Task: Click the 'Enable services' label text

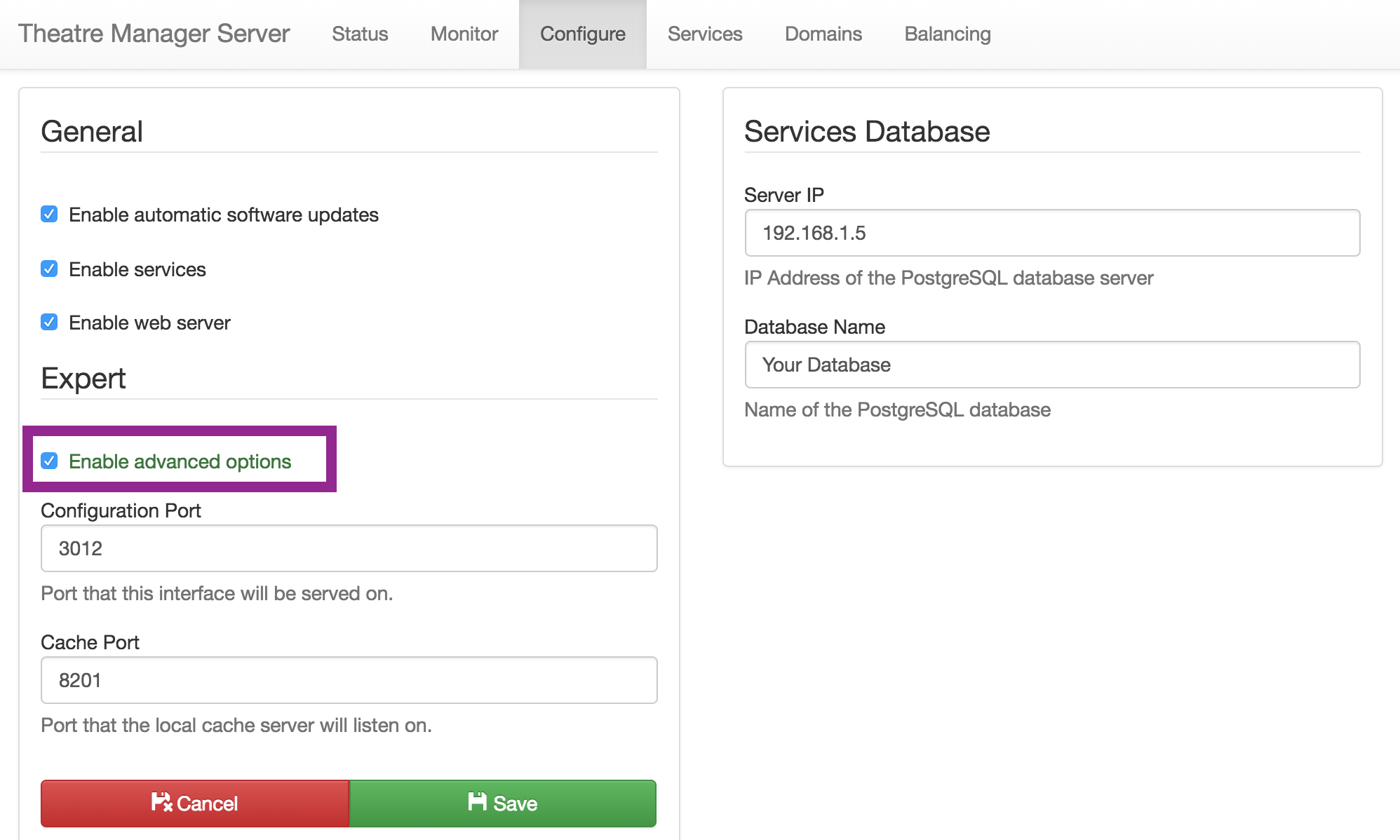Action: [x=137, y=269]
